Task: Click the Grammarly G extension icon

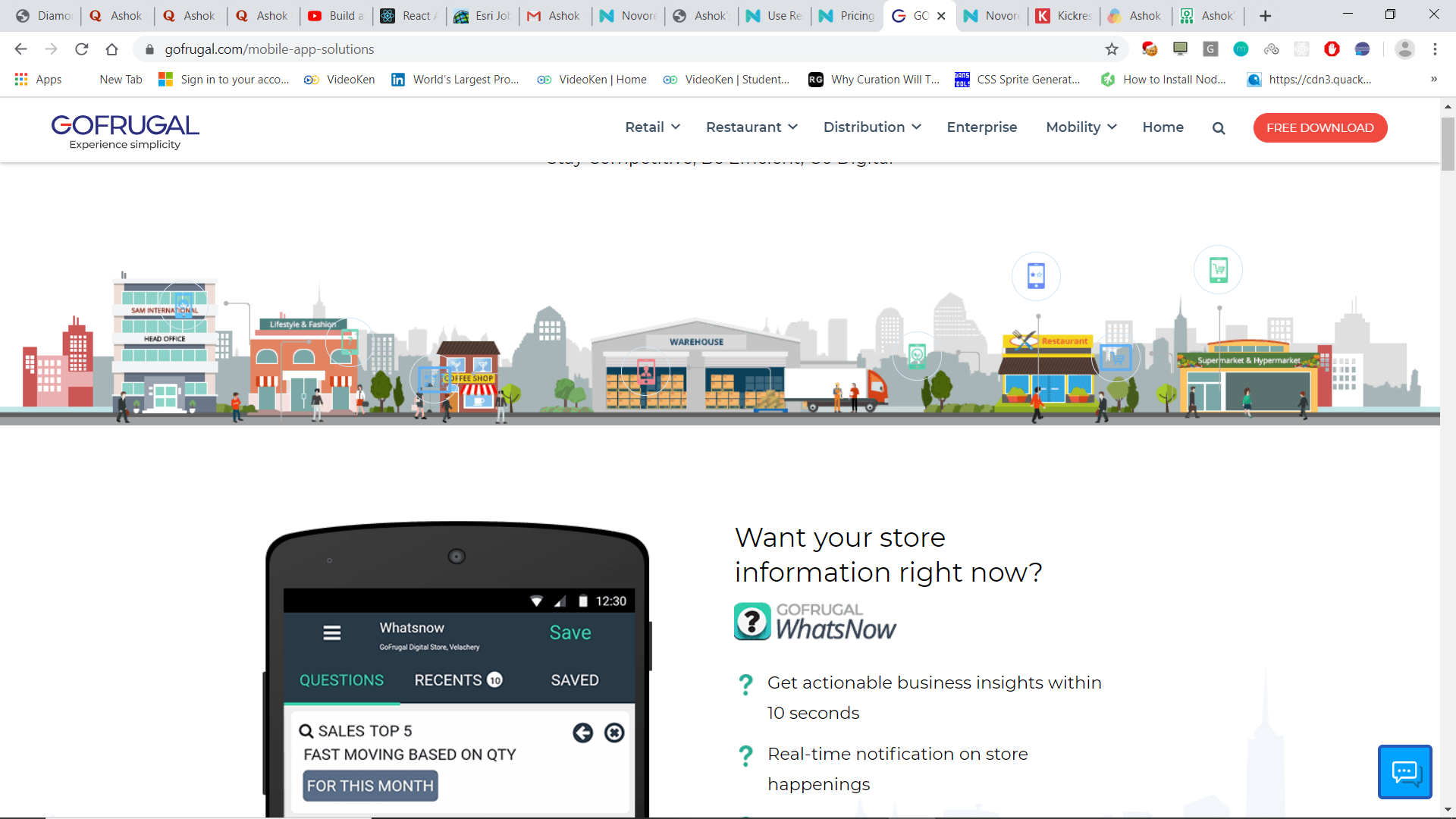Action: [1210, 49]
